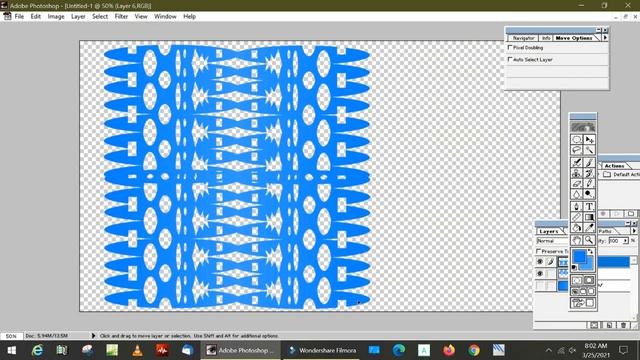Select the Pencil tool
This screenshot has height=360, width=640.
589,183
